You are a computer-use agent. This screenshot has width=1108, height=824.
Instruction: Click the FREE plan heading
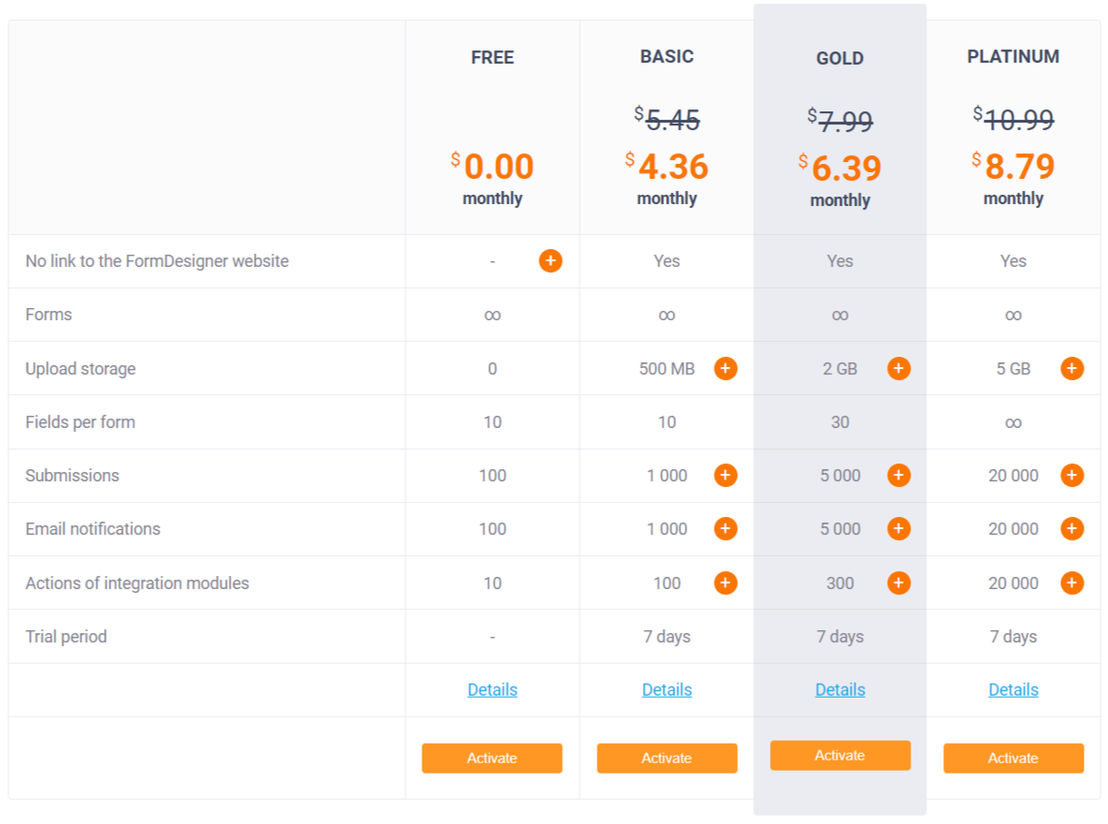[493, 57]
